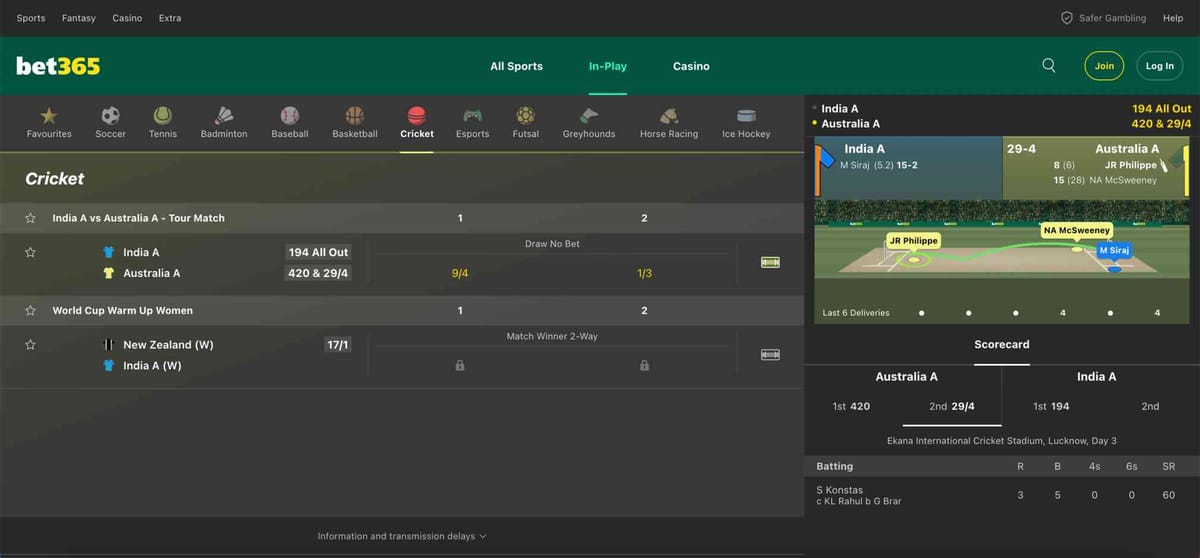Select the Baseball sport icon
This screenshot has width=1200, height=558.
289,116
